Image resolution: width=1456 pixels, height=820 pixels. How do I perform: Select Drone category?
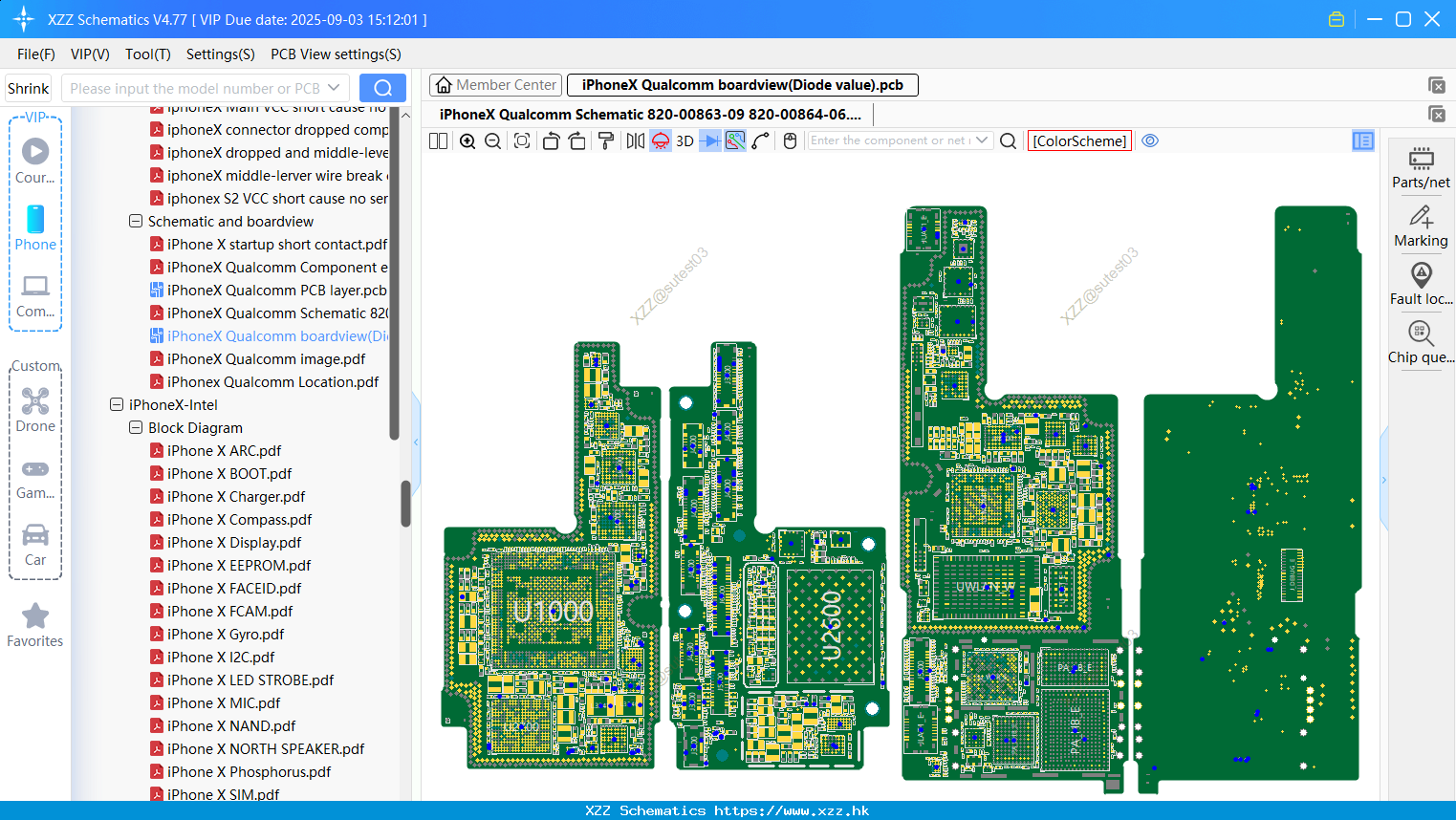point(35,410)
